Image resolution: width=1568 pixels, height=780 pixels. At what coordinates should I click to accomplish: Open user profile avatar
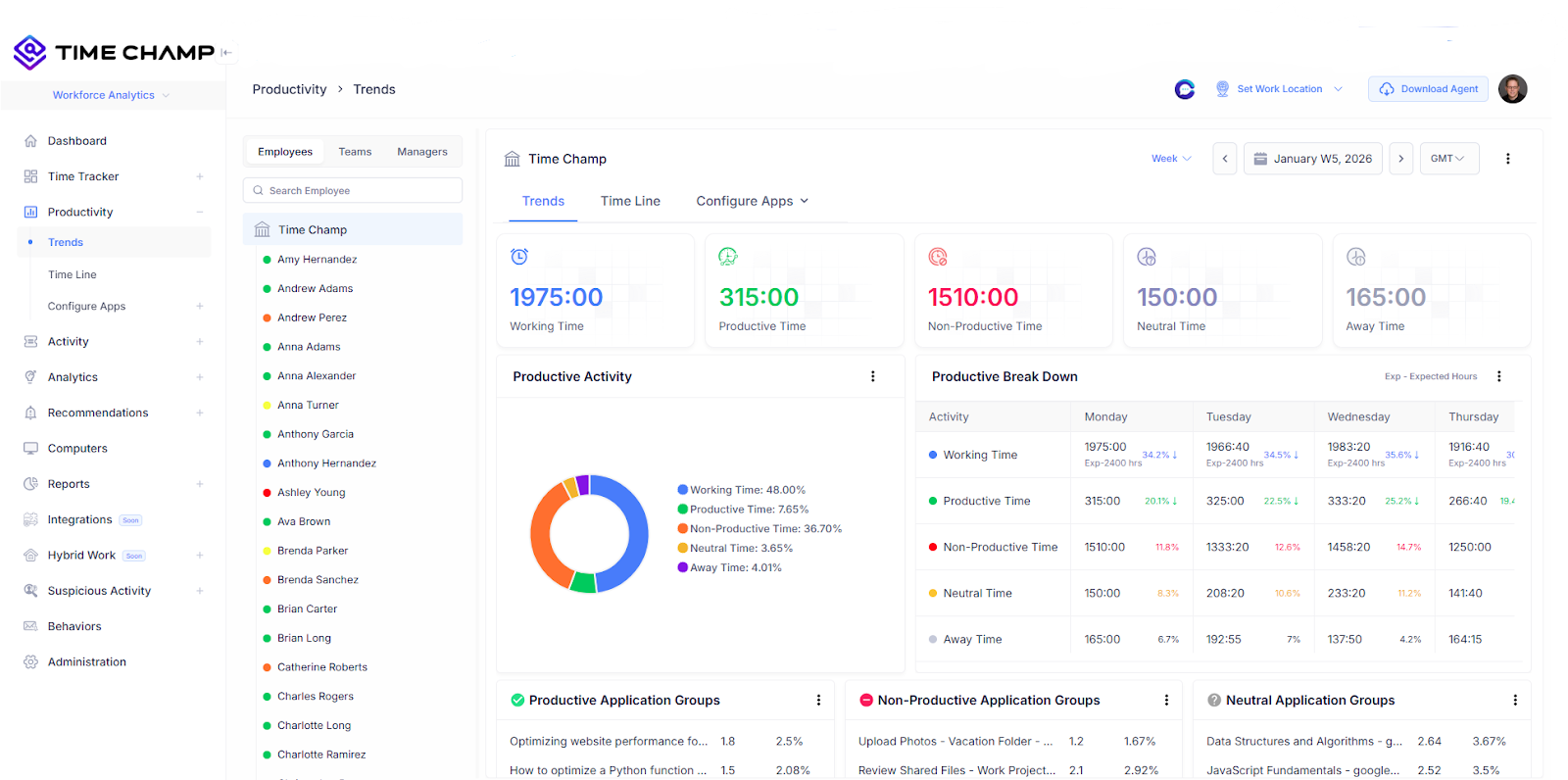1512,89
